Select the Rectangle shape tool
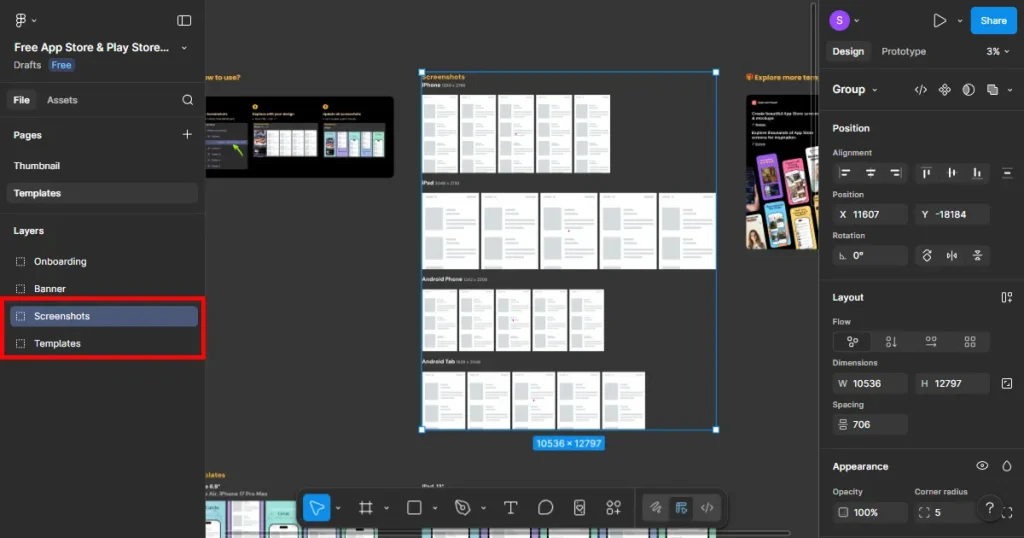This screenshot has width=1024, height=538. coord(414,508)
